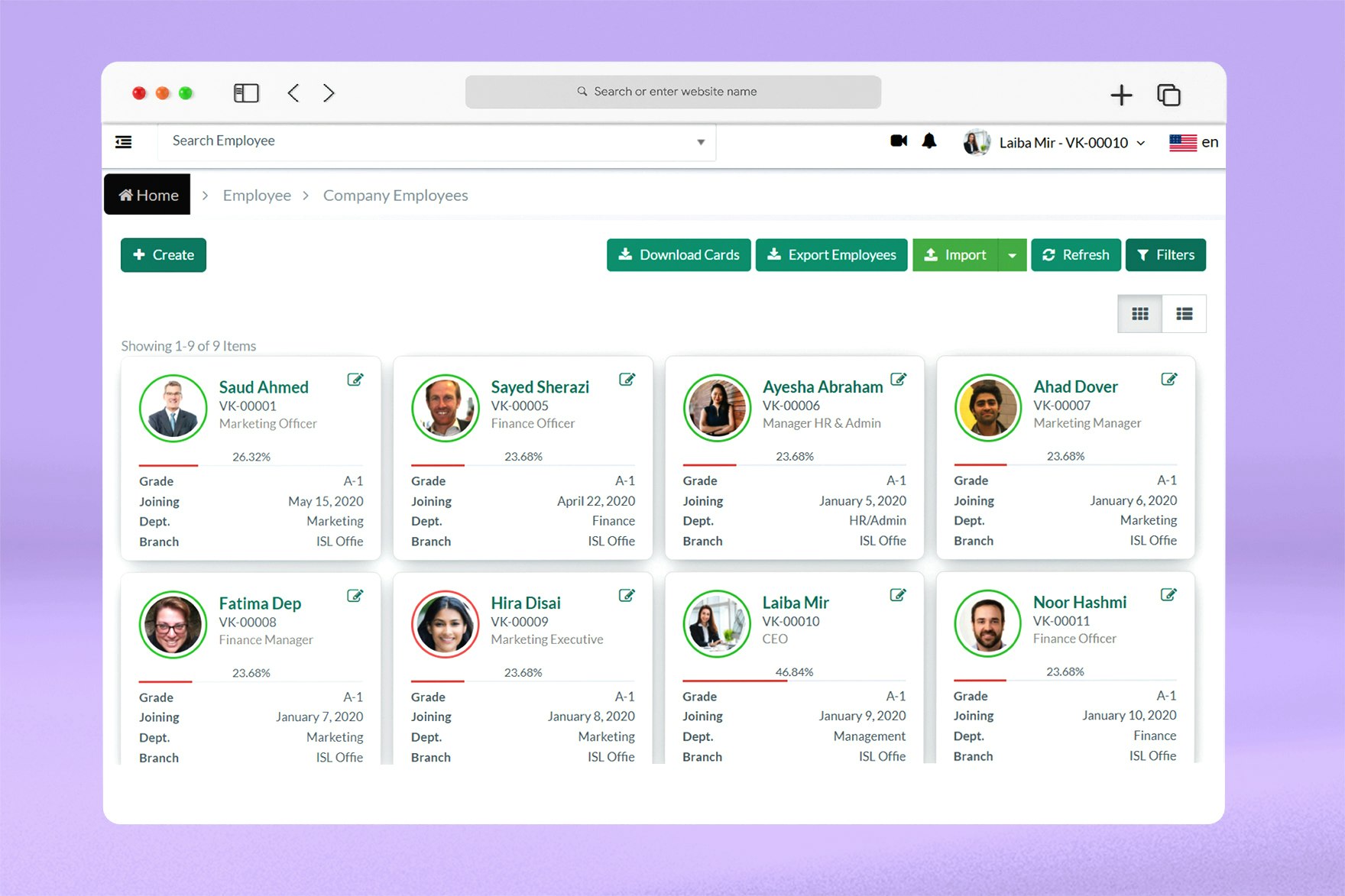Edit Hira Disai's card with pencil icon
Screen dimensions: 1345x896
(627, 595)
